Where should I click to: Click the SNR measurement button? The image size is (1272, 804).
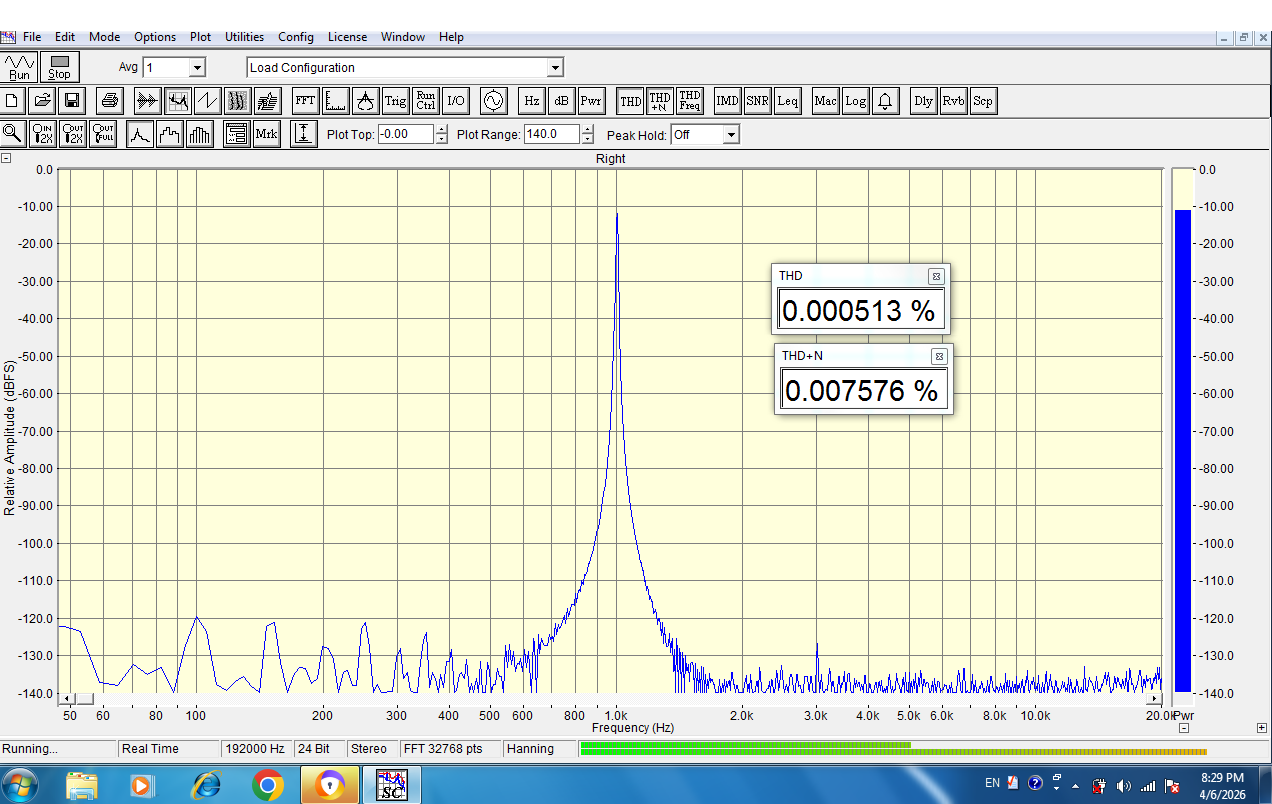(x=757, y=101)
